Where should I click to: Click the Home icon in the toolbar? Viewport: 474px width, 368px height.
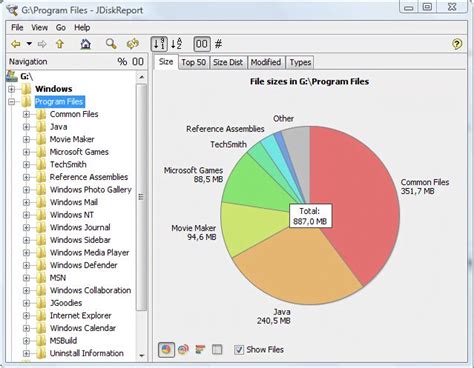click(86, 44)
